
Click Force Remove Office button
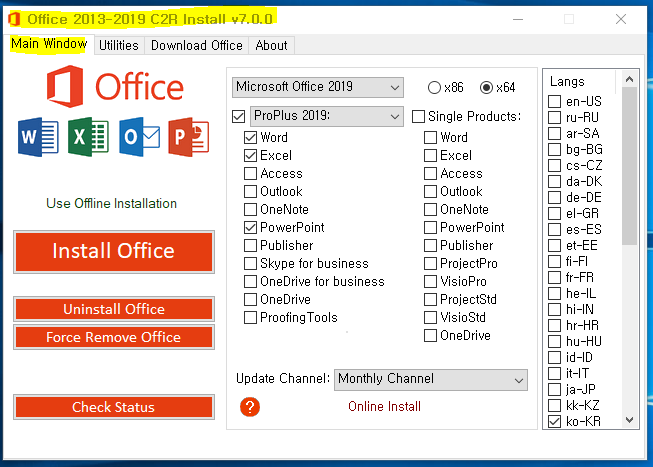[114, 337]
